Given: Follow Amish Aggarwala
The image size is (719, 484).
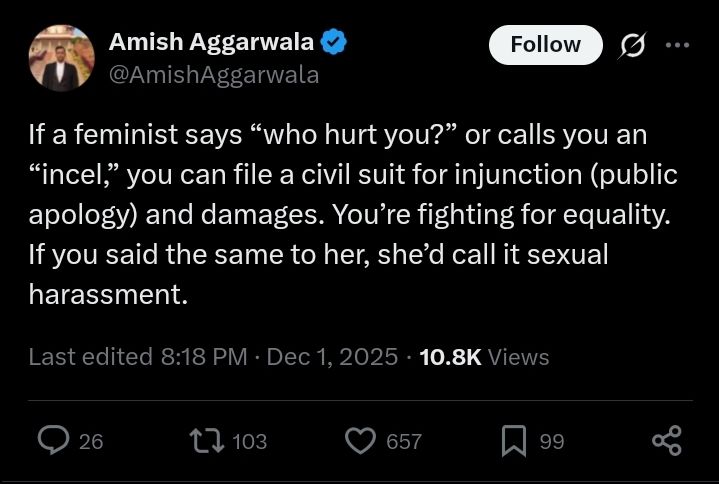Looking at the screenshot, I should 545,45.
